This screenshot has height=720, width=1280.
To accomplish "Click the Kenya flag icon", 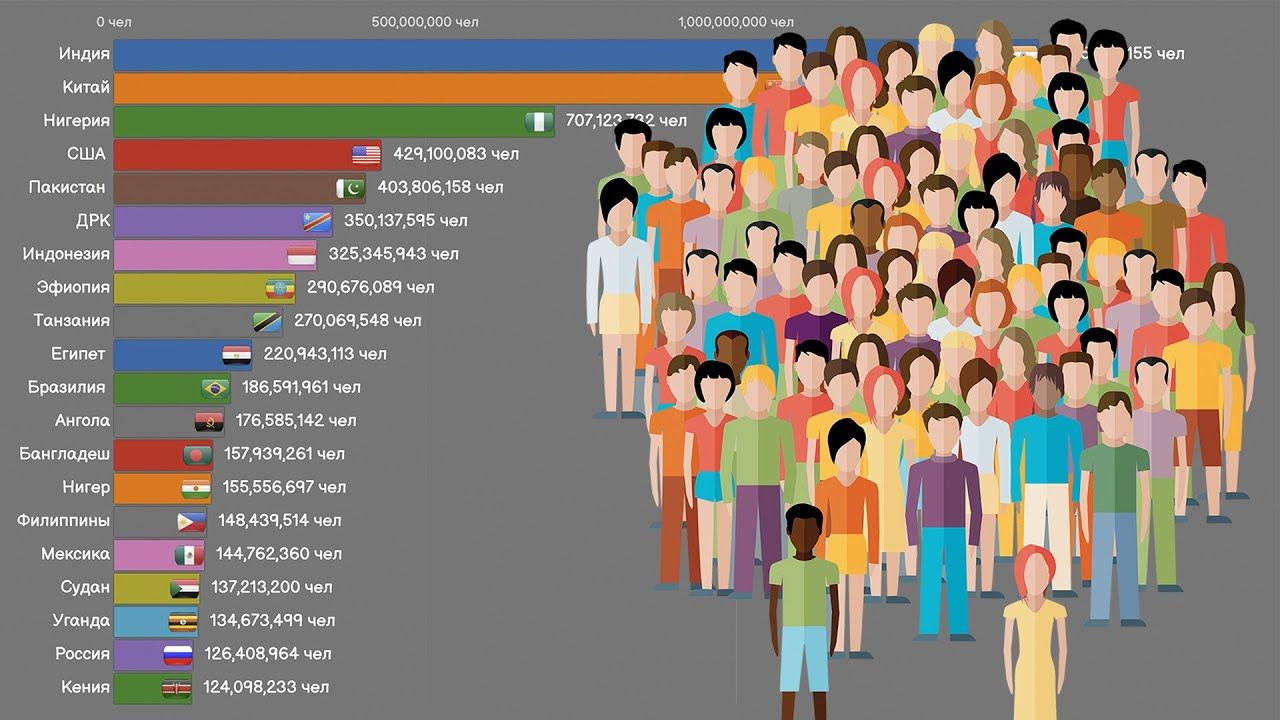I will point(176,688).
